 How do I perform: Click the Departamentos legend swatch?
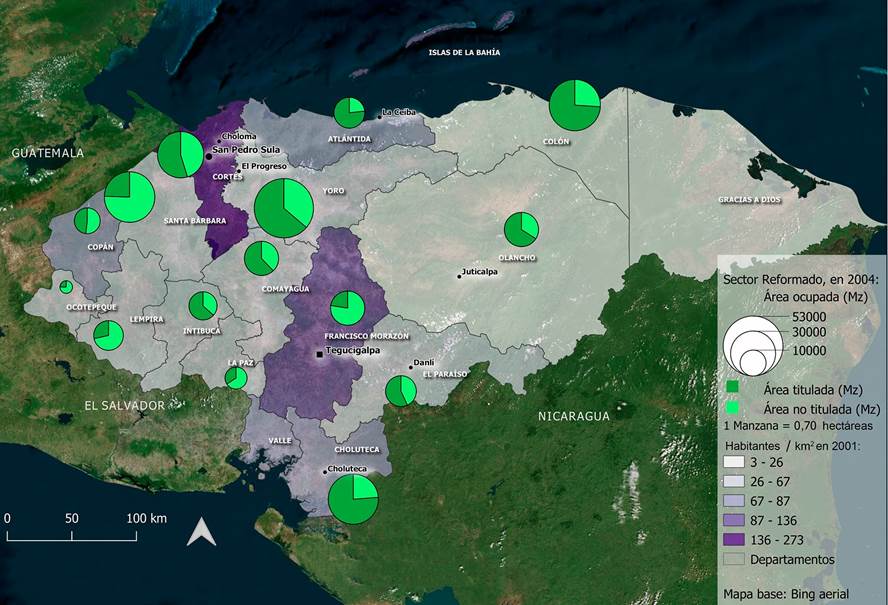[x=735, y=559]
